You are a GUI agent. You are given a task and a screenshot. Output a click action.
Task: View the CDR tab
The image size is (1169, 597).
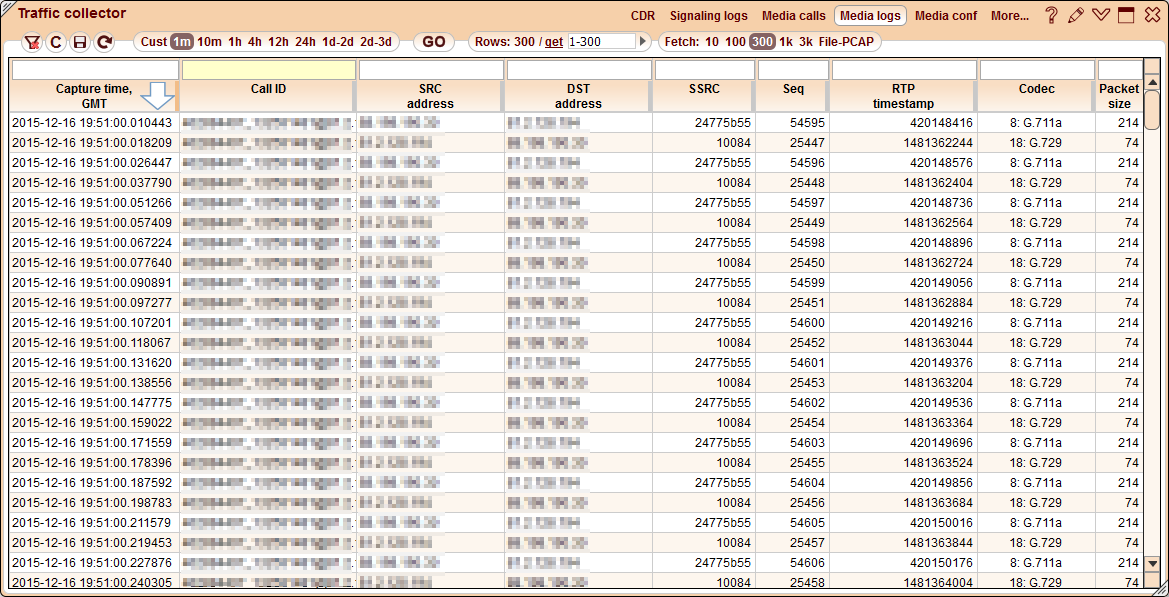click(642, 16)
